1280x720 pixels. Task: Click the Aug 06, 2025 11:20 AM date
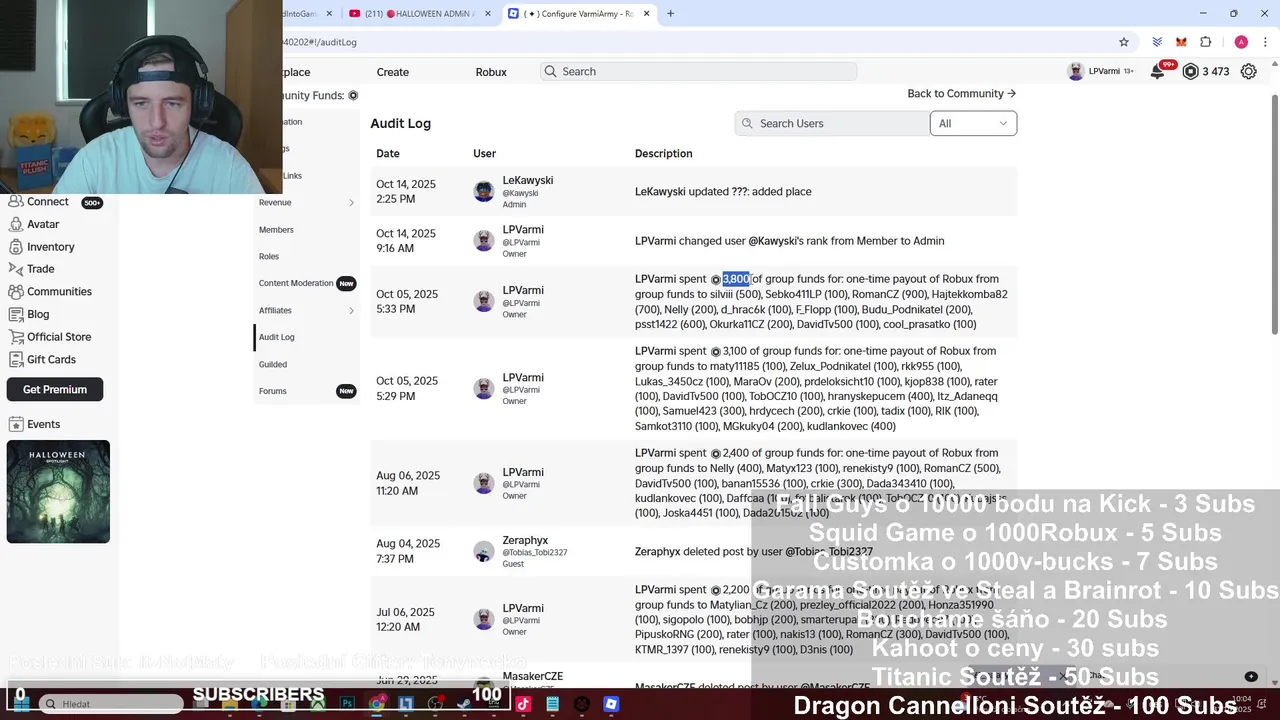(408, 484)
